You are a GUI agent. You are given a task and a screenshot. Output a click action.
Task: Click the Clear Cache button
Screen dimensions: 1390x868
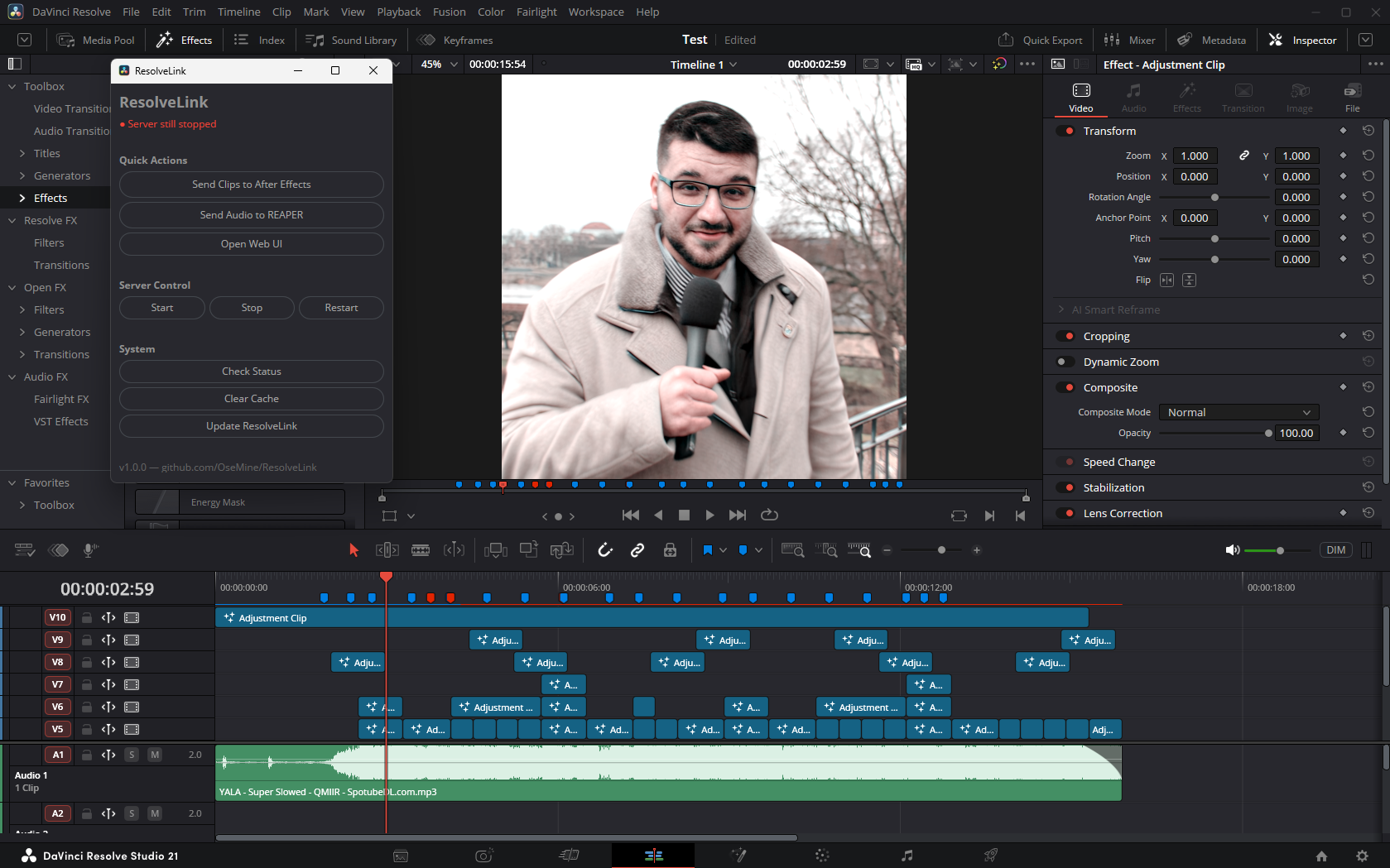pyautogui.click(x=252, y=399)
